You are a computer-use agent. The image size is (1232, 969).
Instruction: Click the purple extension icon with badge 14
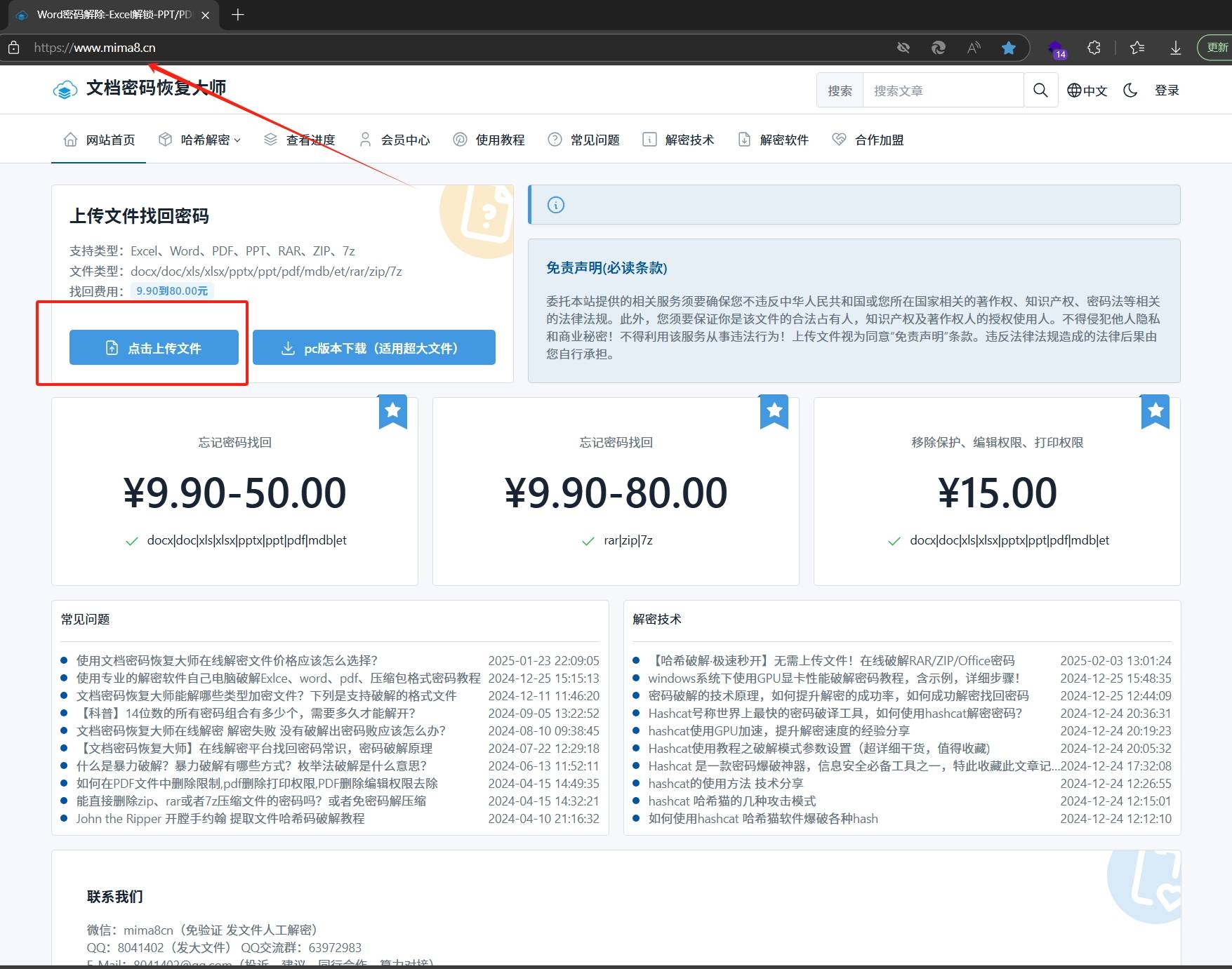(x=1057, y=49)
